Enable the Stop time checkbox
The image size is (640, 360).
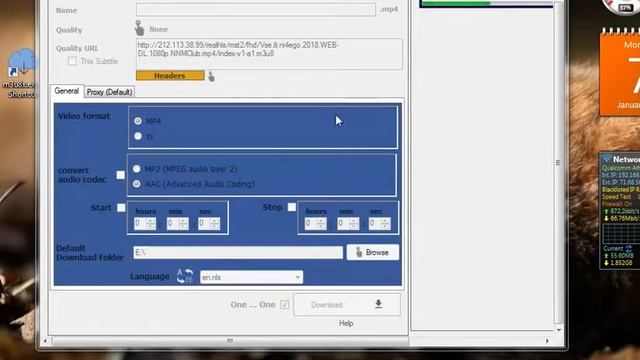tap(291, 207)
